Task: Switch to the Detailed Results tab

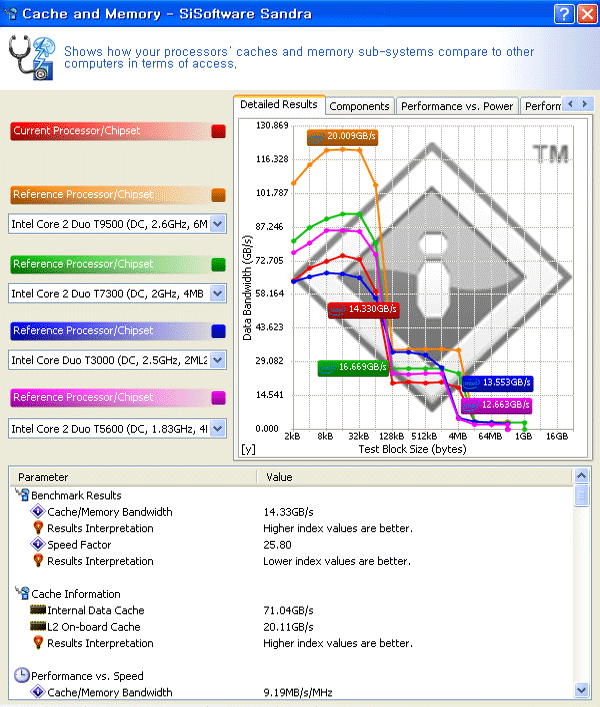Action: pos(279,105)
